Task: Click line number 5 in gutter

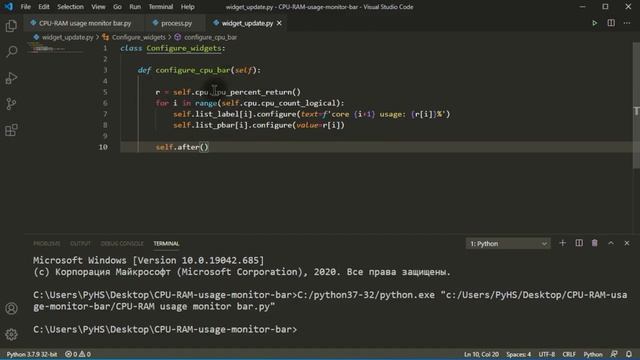Action: pyautogui.click(x=105, y=92)
